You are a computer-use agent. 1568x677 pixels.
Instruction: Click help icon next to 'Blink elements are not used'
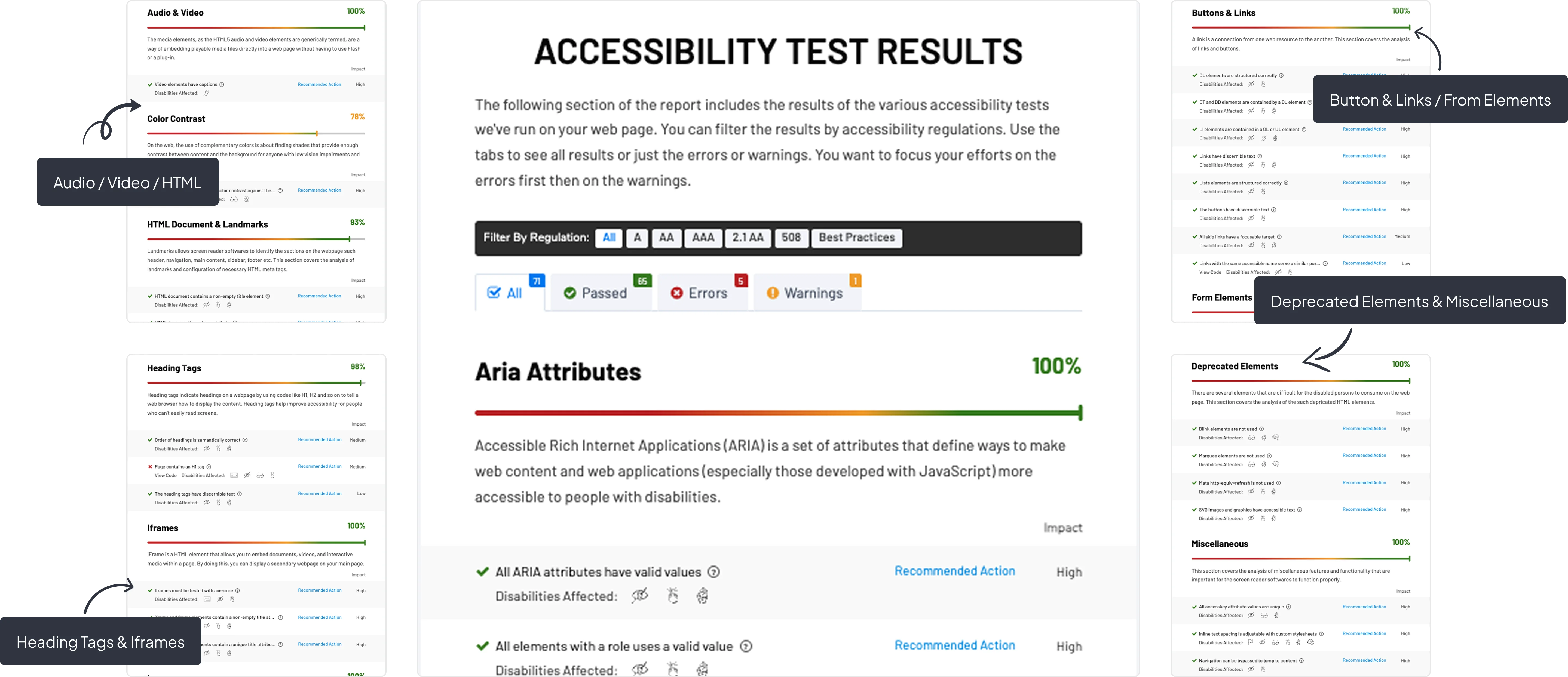pyautogui.click(x=1261, y=429)
